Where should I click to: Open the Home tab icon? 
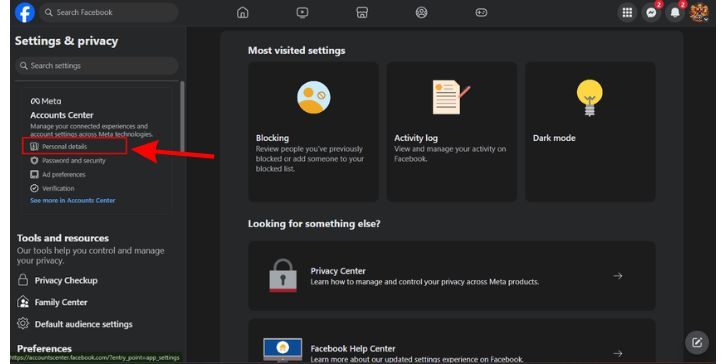(243, 13)
